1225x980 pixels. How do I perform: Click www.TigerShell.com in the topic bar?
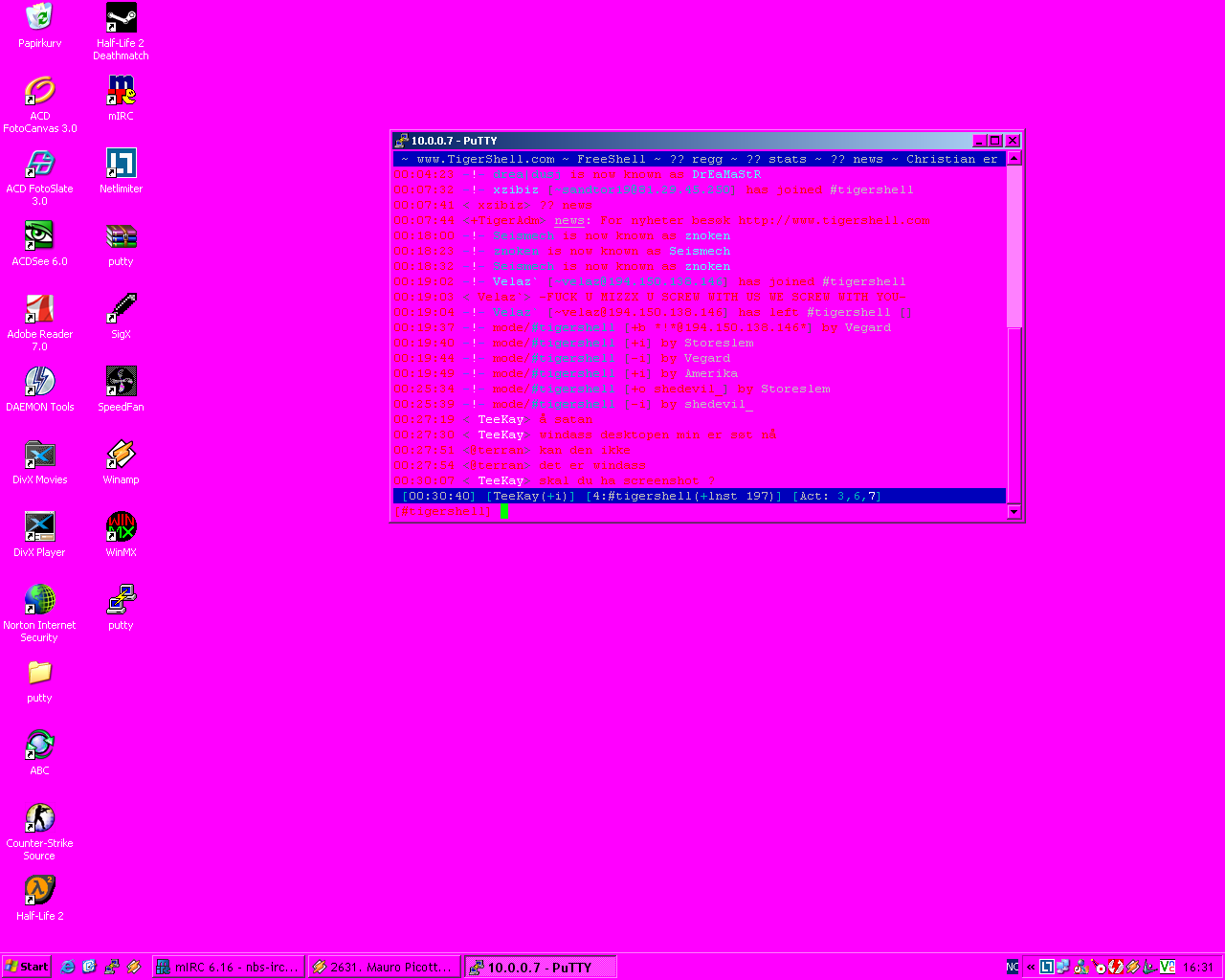point(485,159)
